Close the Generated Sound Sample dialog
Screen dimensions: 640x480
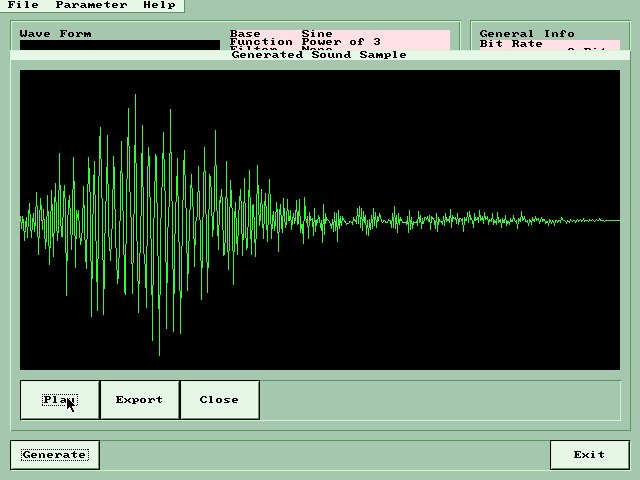click(219, 400)
